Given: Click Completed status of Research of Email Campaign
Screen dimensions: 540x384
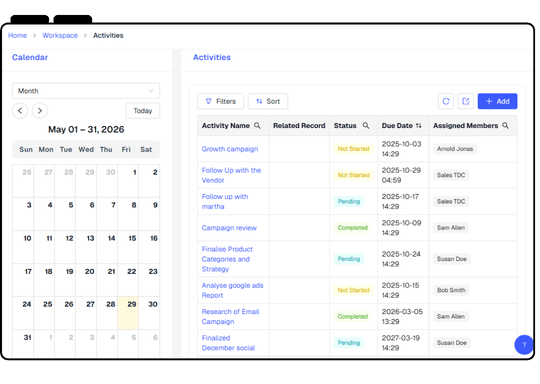Looking at the screenshot, I should [x=352, y=316].
